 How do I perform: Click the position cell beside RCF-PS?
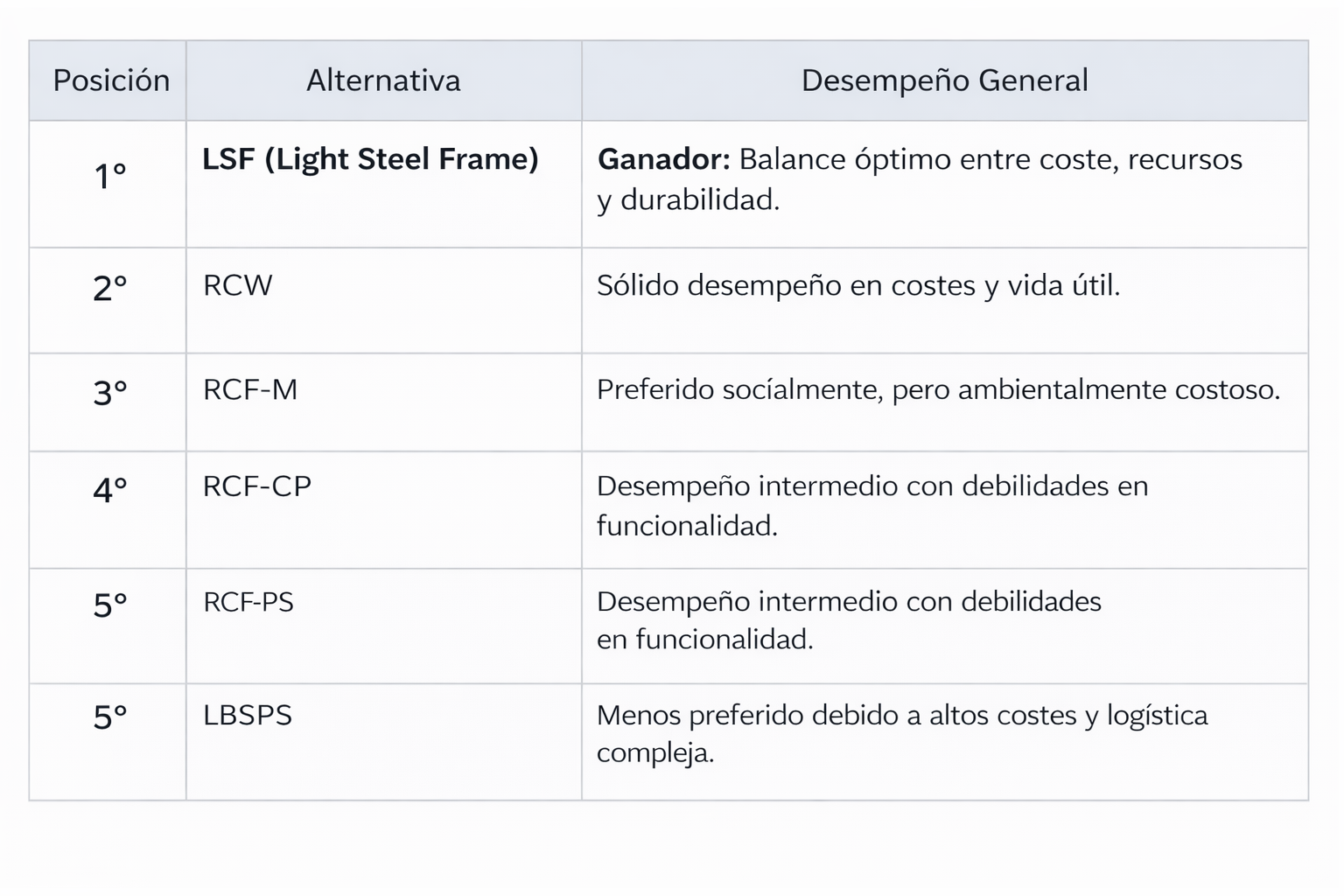[x=110, y=605]
